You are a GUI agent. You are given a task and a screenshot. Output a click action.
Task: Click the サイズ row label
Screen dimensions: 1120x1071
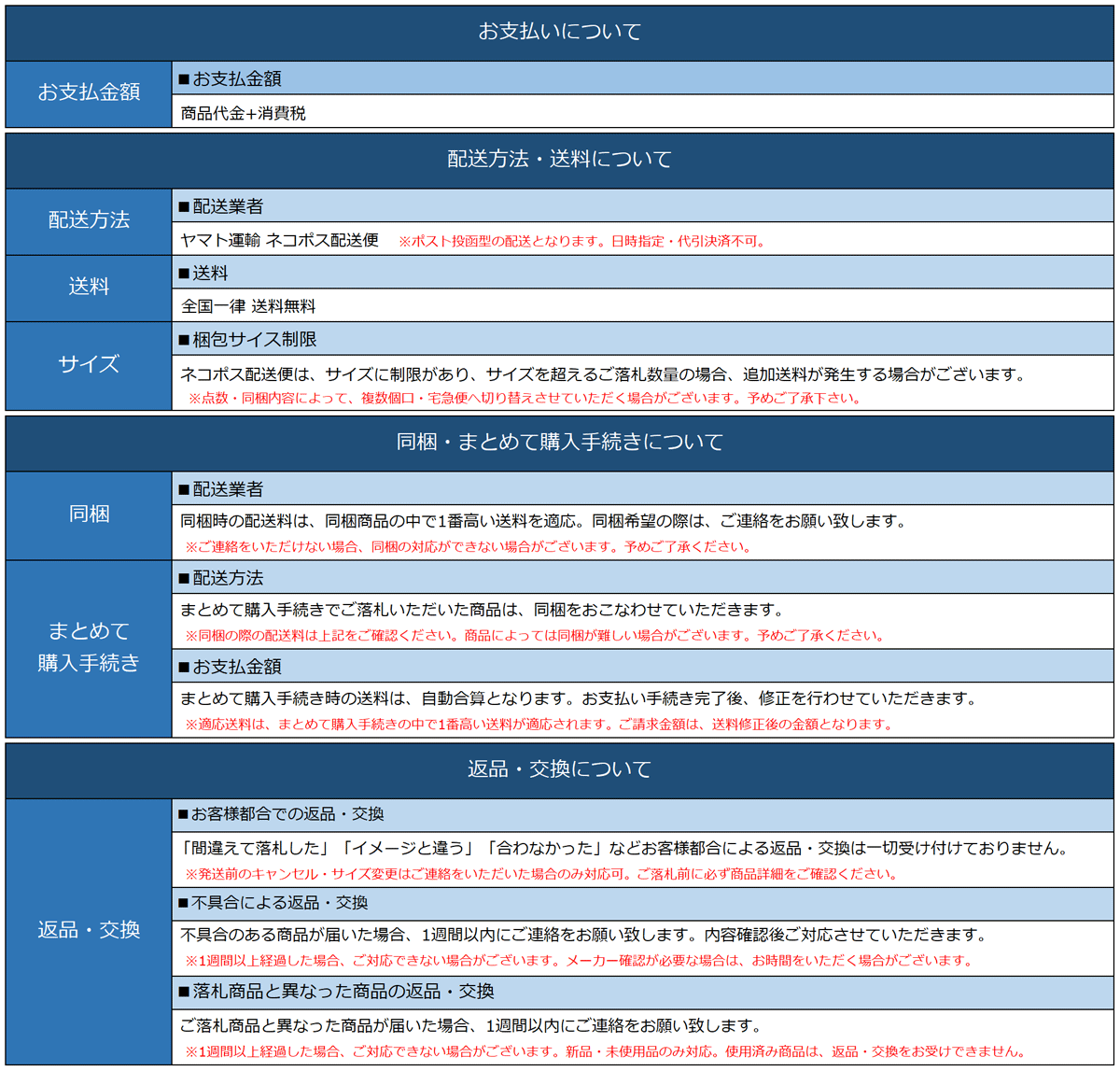pyautogui.click(x=89, y=365)
